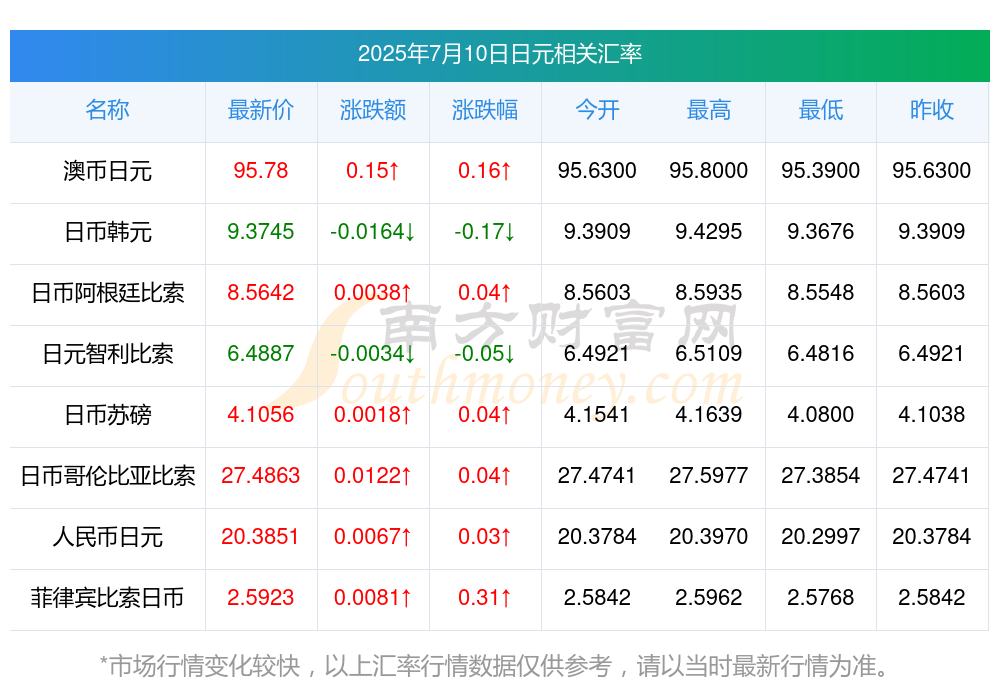Click the low value 4.0800
This screenshot has width=1000, height=698.
click(820, 414)
